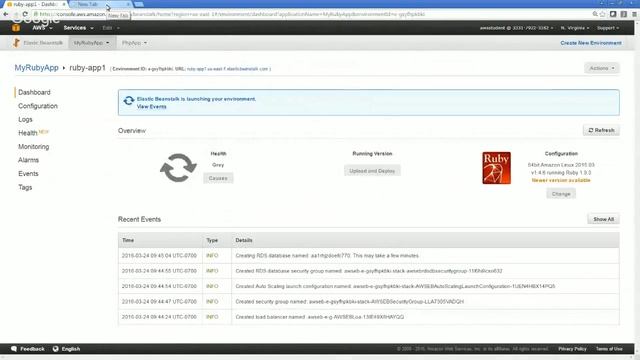Click the Feedback link in the footer
This screenshot has width=640, height=360.
(32, 349)
